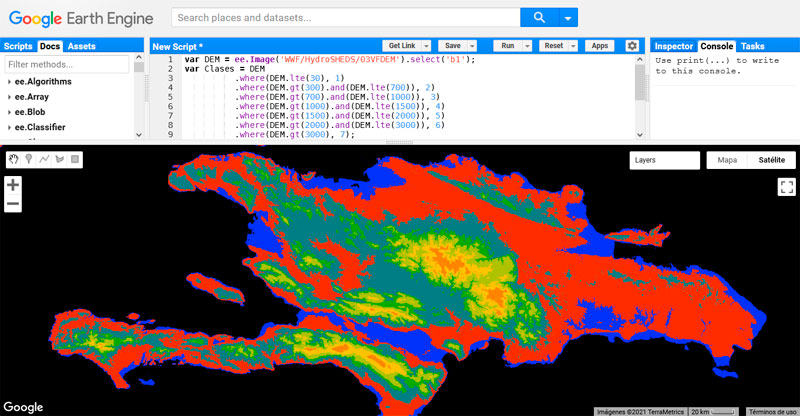Click the search places and datasets field
Screen dimensions: 800x416
pos(346,17)
